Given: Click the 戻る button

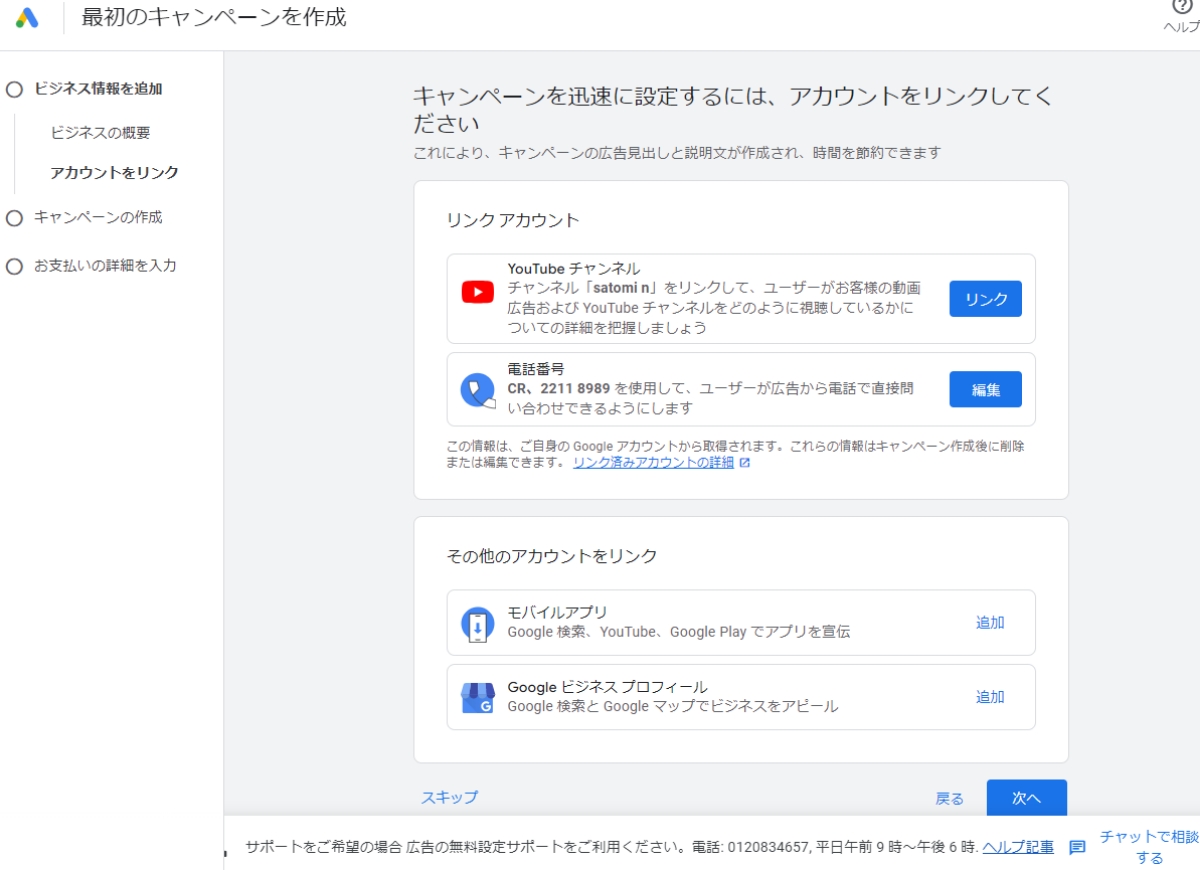Looking at the screenshot, I should pos(949,798).
